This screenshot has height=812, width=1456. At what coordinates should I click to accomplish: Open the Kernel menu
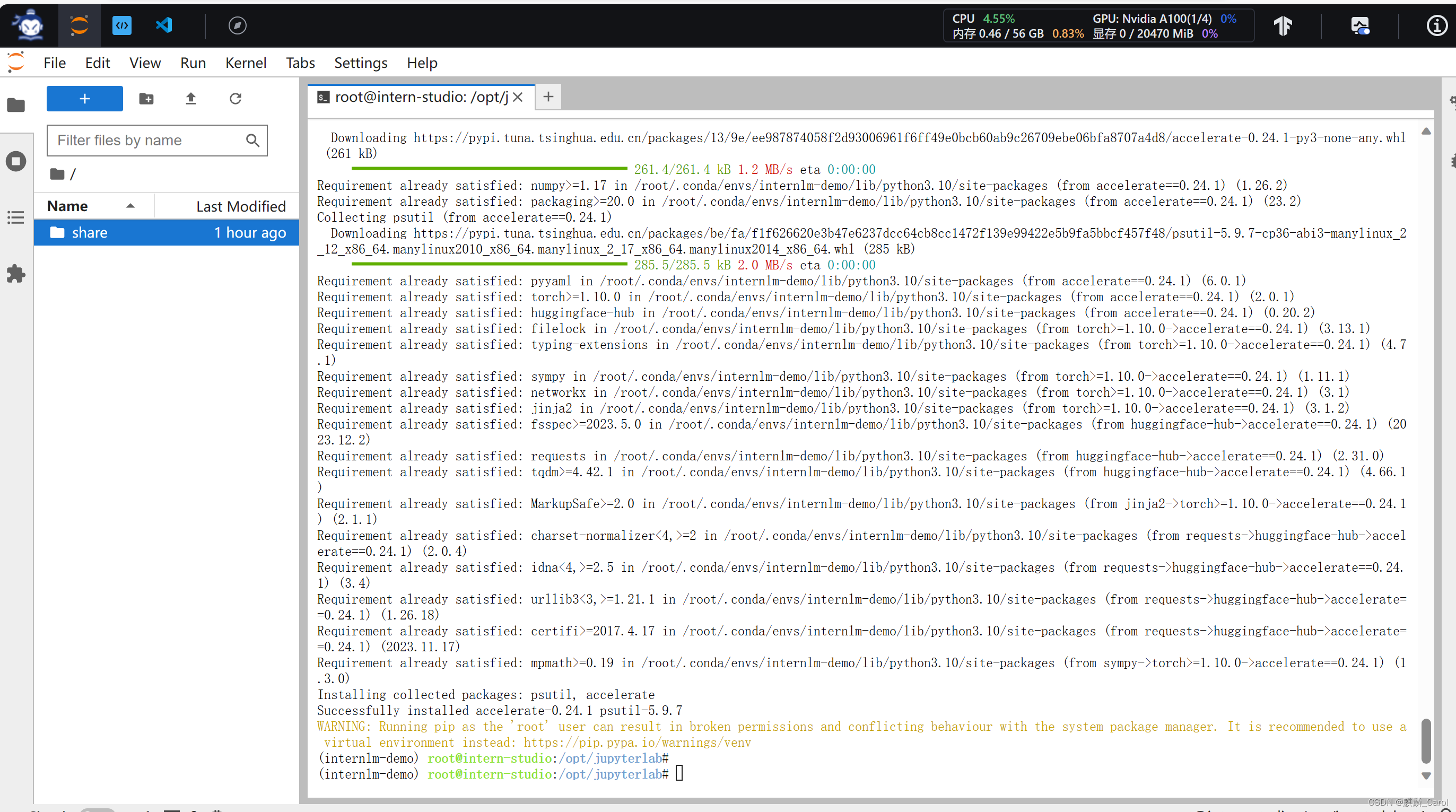pyautogui.click(x=245, y=63)
